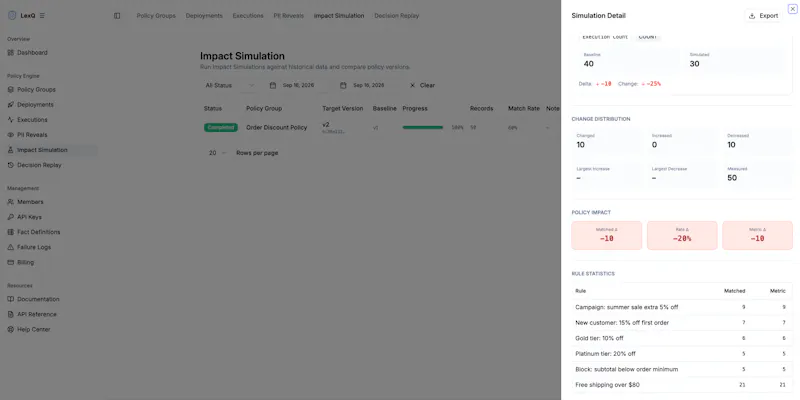Clear the date filters with Clear button
800x400 pixels.
(x=422, y=85)
